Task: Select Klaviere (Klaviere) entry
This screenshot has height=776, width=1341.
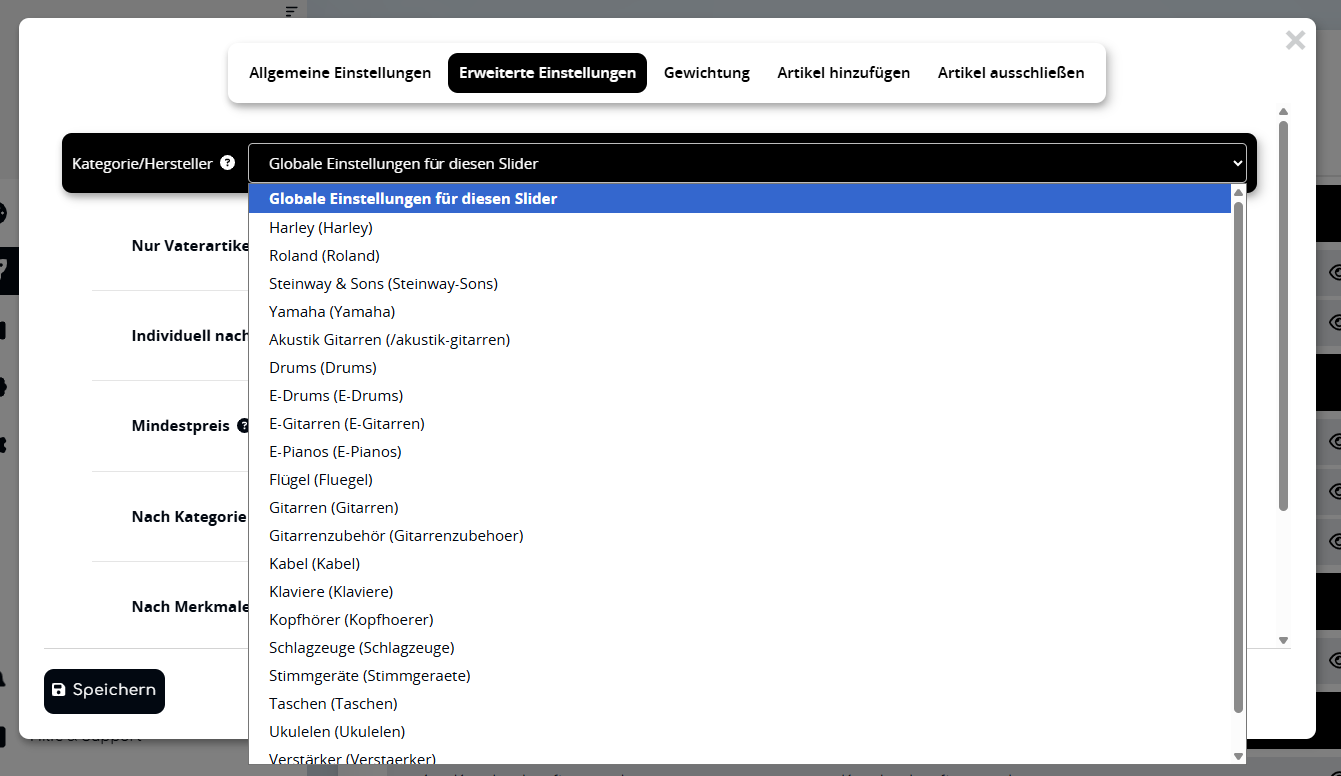Action: 740,591
